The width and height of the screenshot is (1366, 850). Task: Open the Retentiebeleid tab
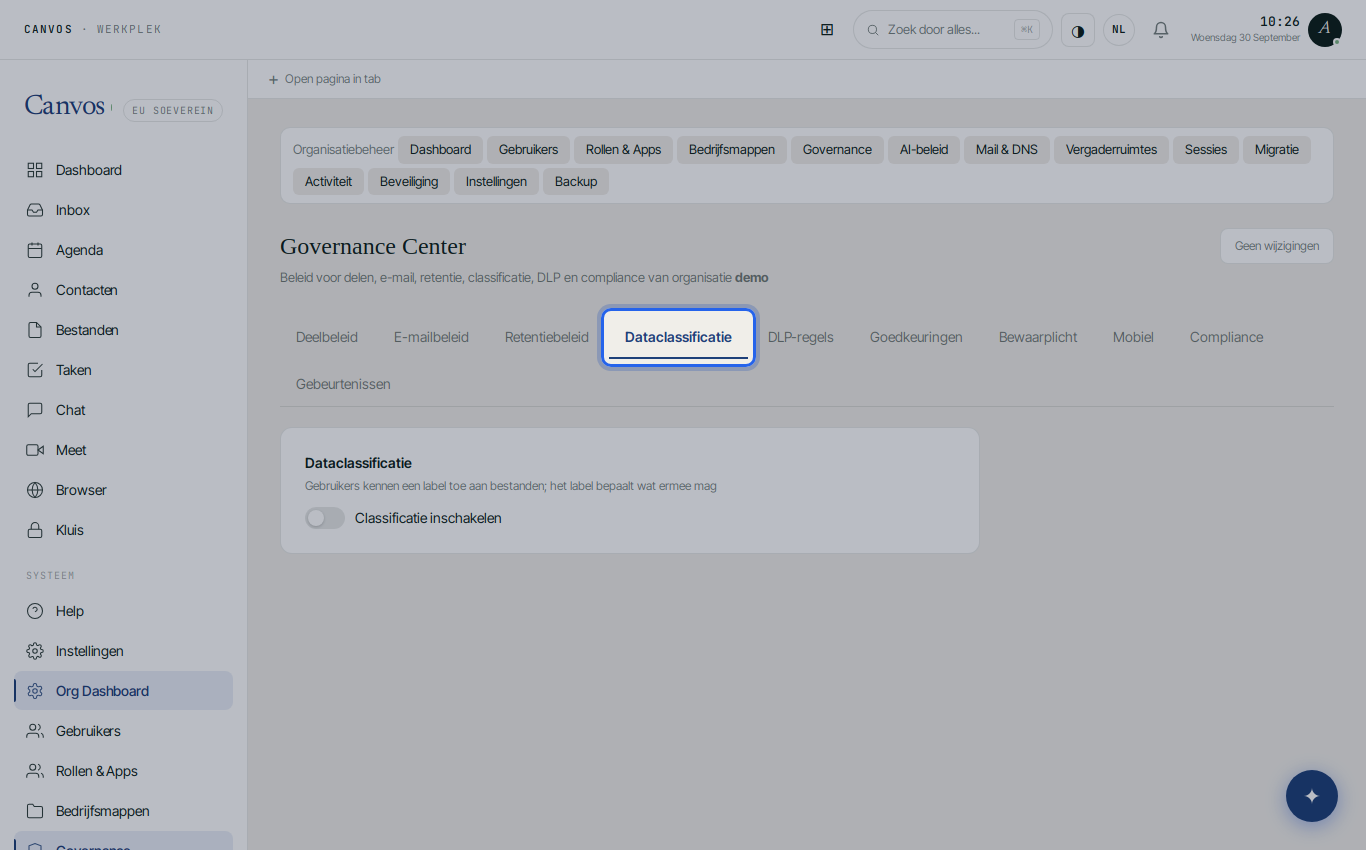pyautogui.click(x=547, y=337)
